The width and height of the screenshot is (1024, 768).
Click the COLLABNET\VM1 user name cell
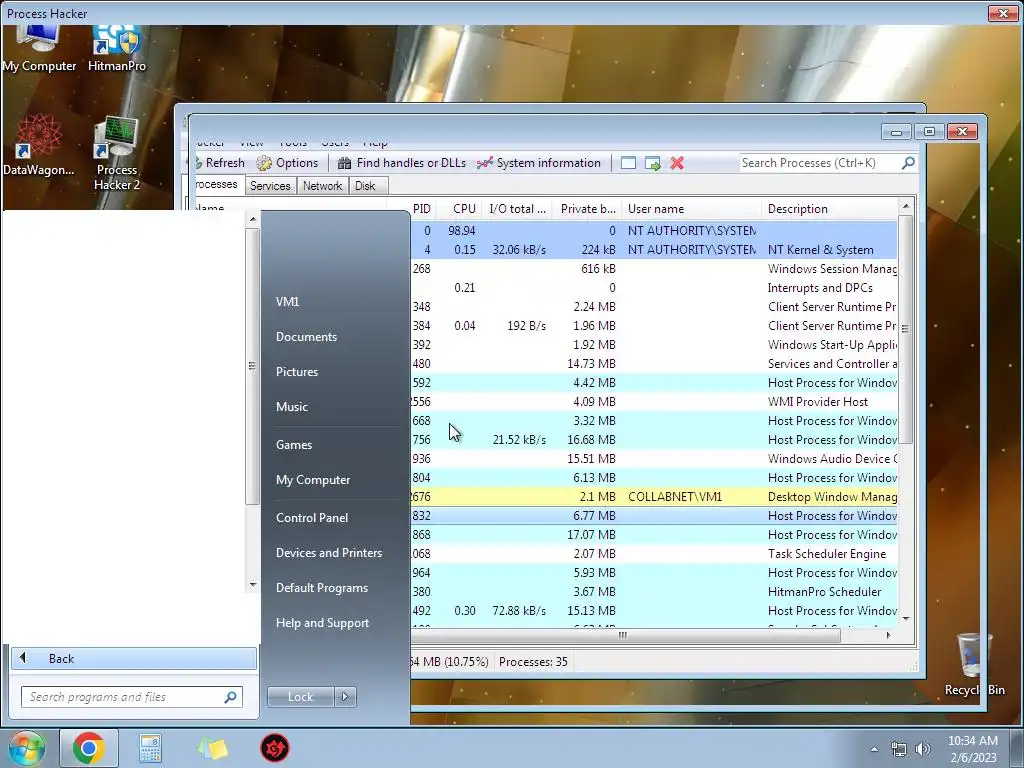click(675, 496)
